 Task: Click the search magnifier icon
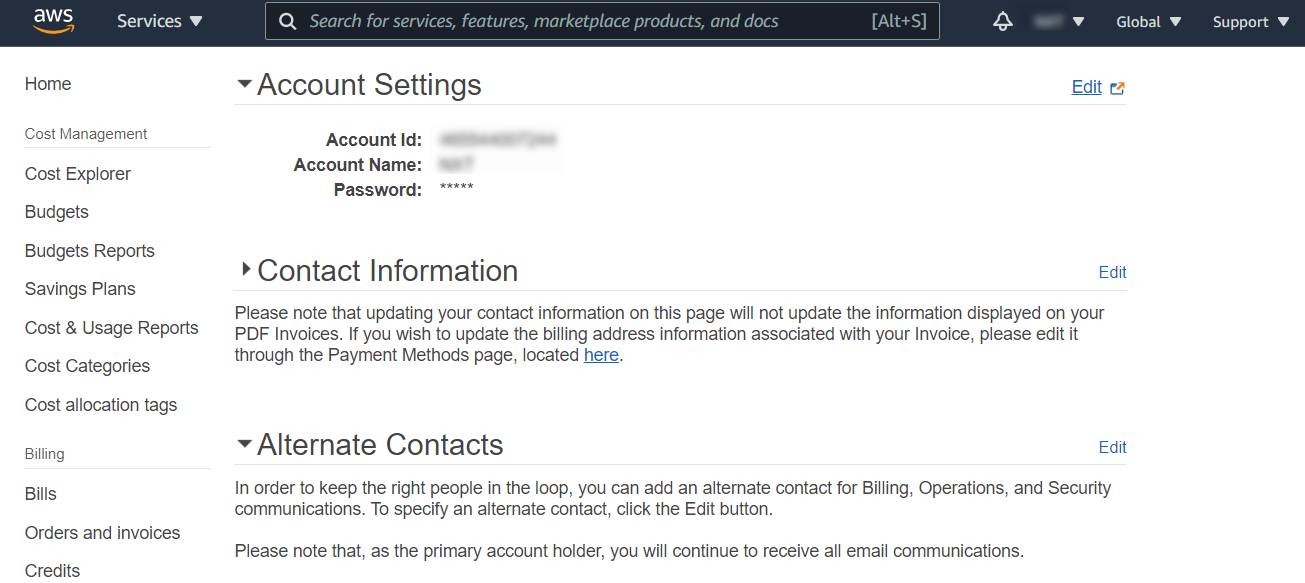[x=288, y=21]
